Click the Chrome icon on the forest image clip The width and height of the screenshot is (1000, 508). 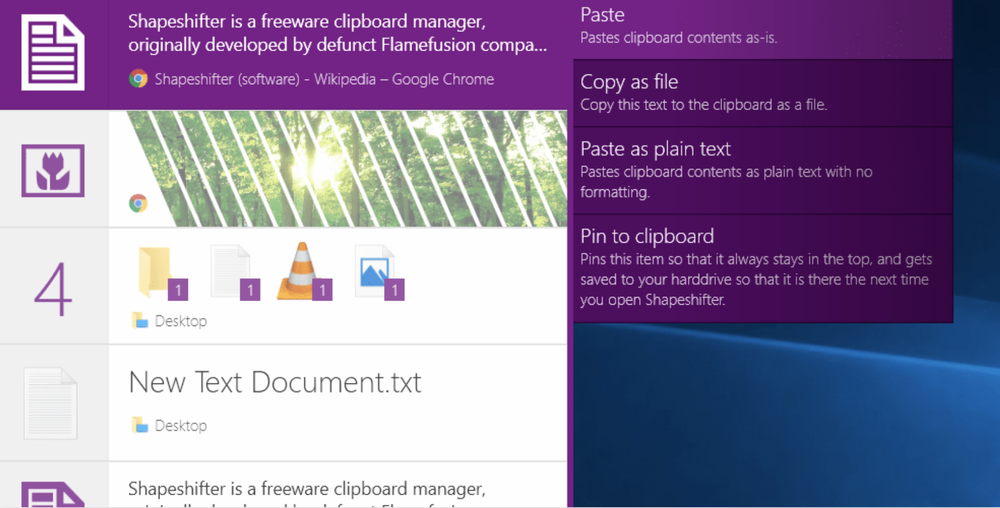[138, 203]
